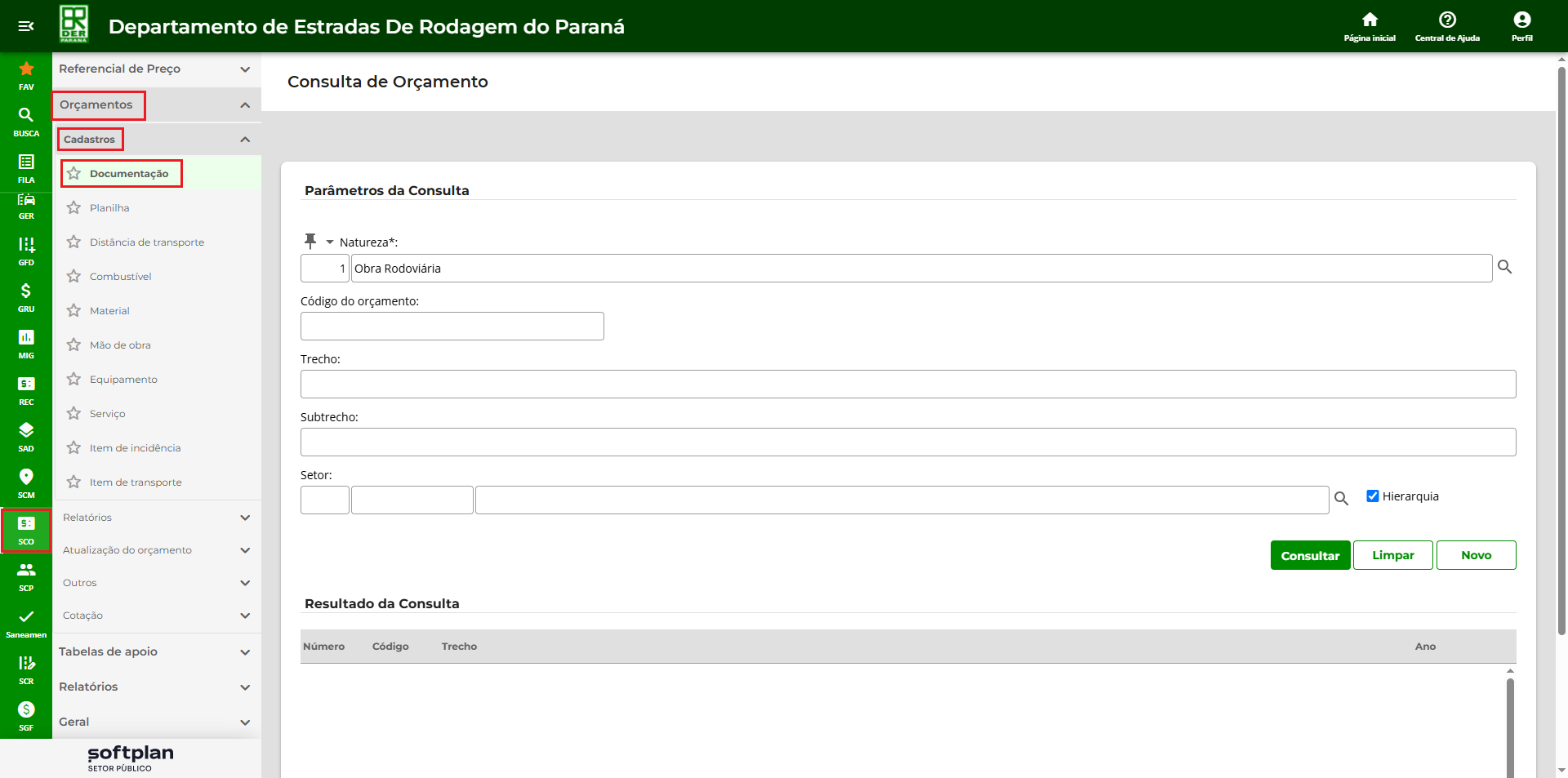Open Central de Ajuda help icon
Image resolution: width=1568 pixels, height=778 pixels.
point(1447,20)
